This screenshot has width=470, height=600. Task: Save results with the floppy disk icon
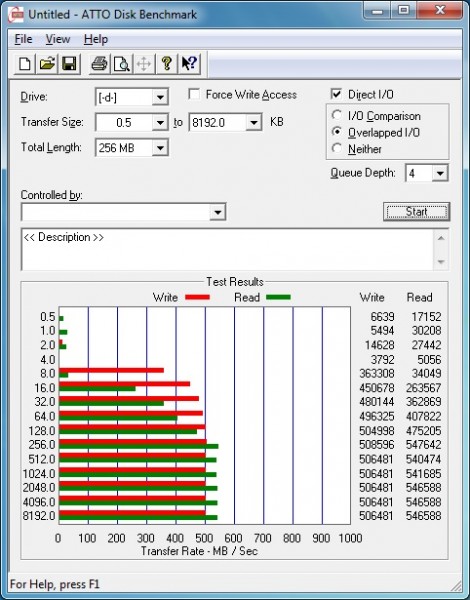[x=69, y=64]
